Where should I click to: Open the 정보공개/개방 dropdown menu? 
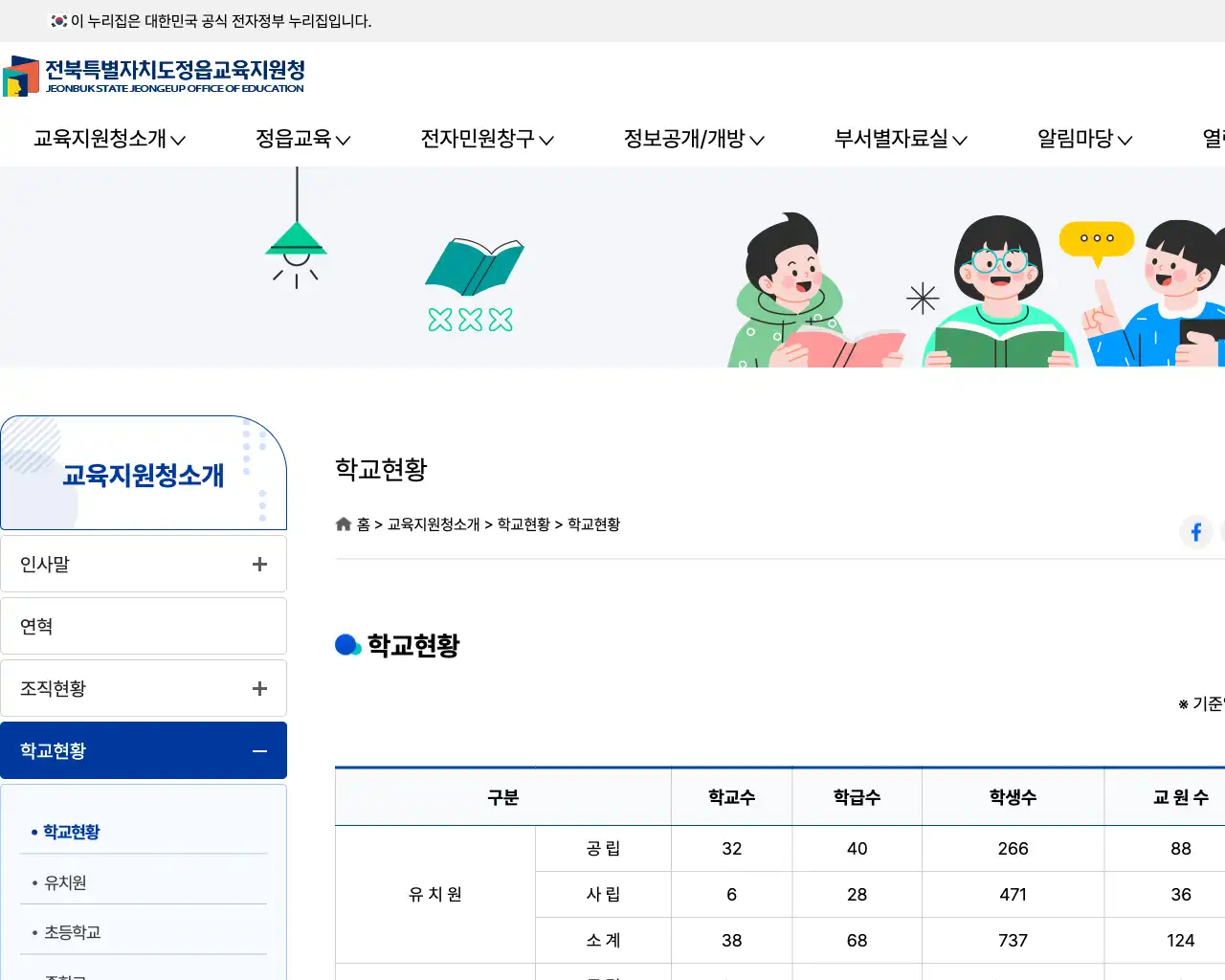coord(694,139)
